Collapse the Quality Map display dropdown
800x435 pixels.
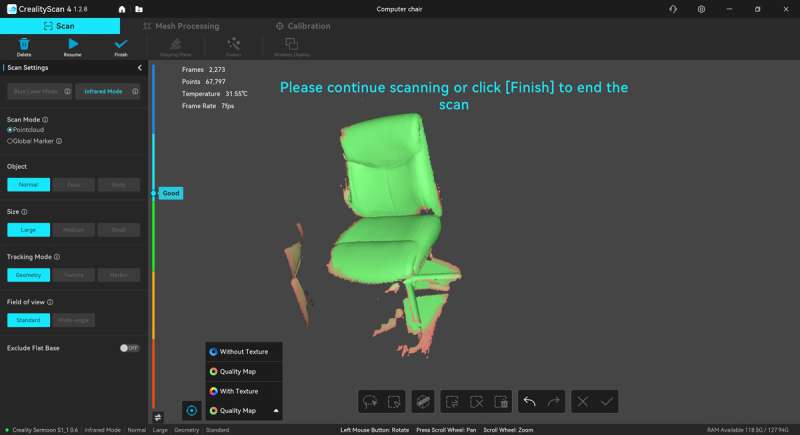[x=276, y=411]
